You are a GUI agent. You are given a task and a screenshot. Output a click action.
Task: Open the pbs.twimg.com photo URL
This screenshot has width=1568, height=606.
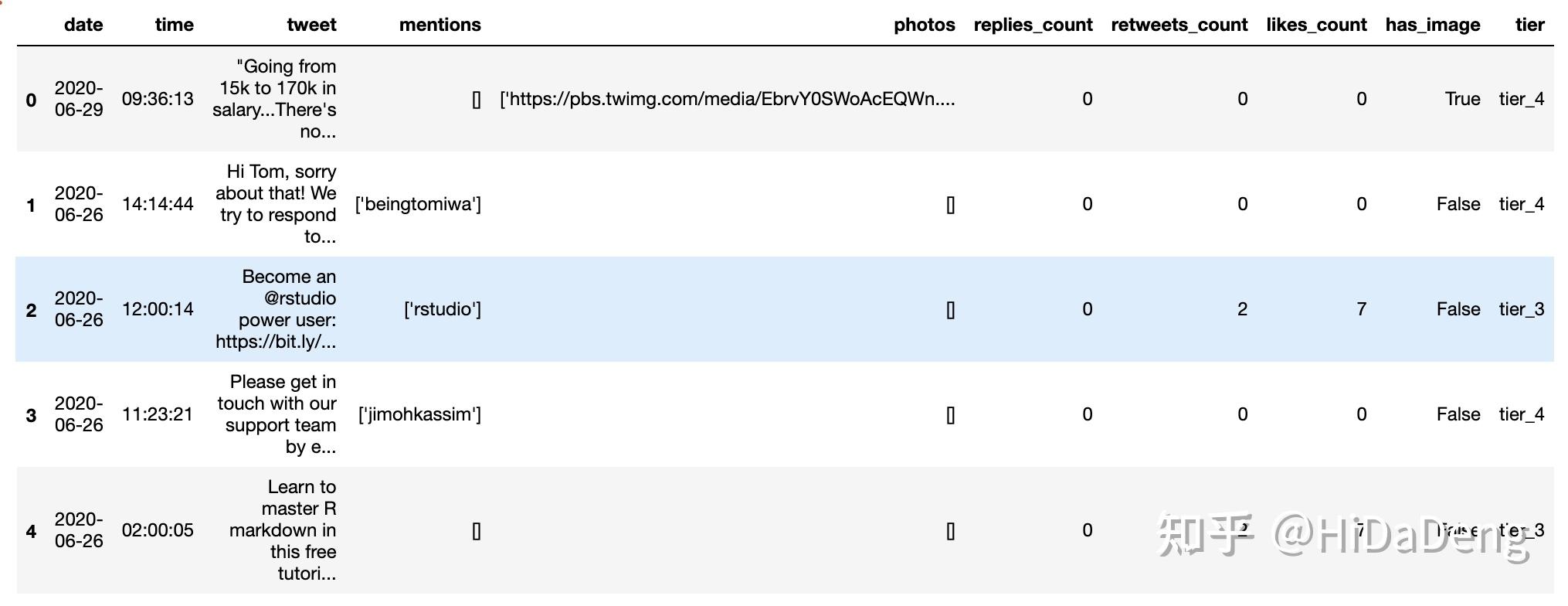click(x=728, y=99)
